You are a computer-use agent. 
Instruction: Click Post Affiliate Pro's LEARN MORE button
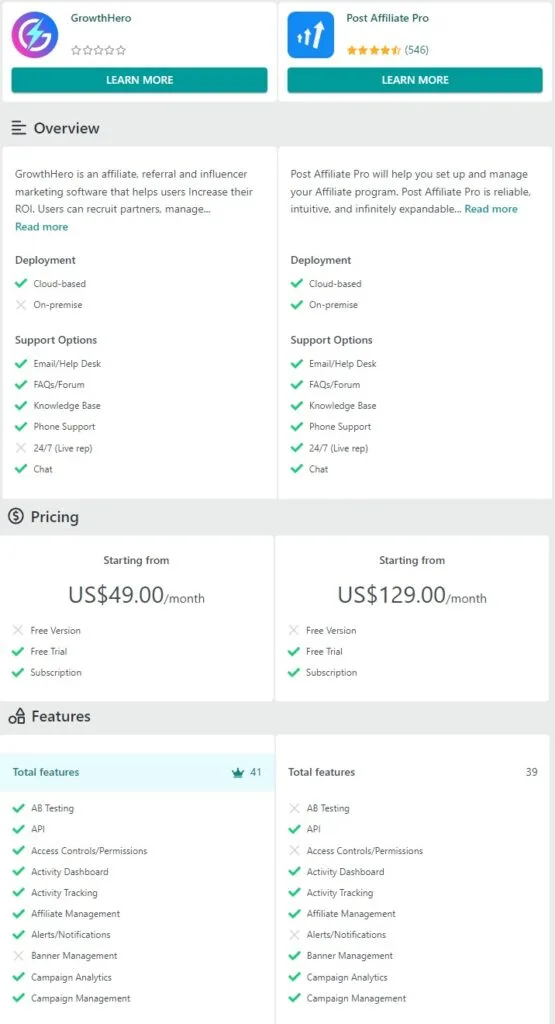415,80
